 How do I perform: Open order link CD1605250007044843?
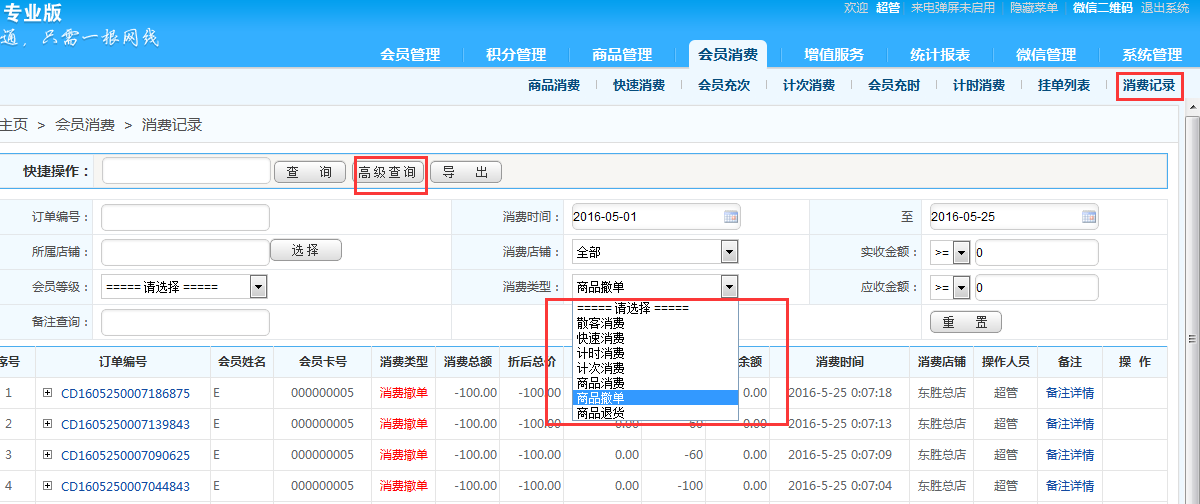pyautogui.click(x=125, y=486)
